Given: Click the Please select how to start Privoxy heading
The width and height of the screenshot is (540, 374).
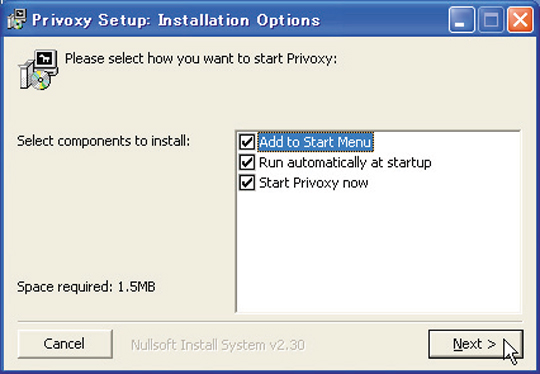Looking at the screenshot, I should click(x=201, y=59).
